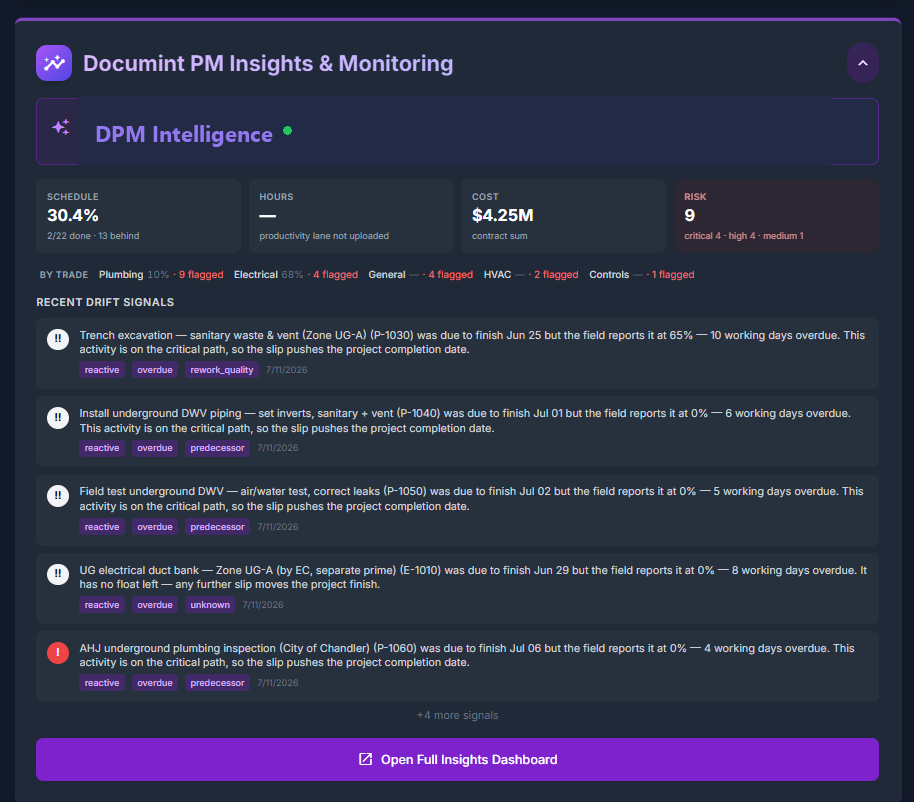Screen dimensions: 914x802
Task: Open the Cost $4.25M card
Action: pyautogui.click(x=563, y=216)
